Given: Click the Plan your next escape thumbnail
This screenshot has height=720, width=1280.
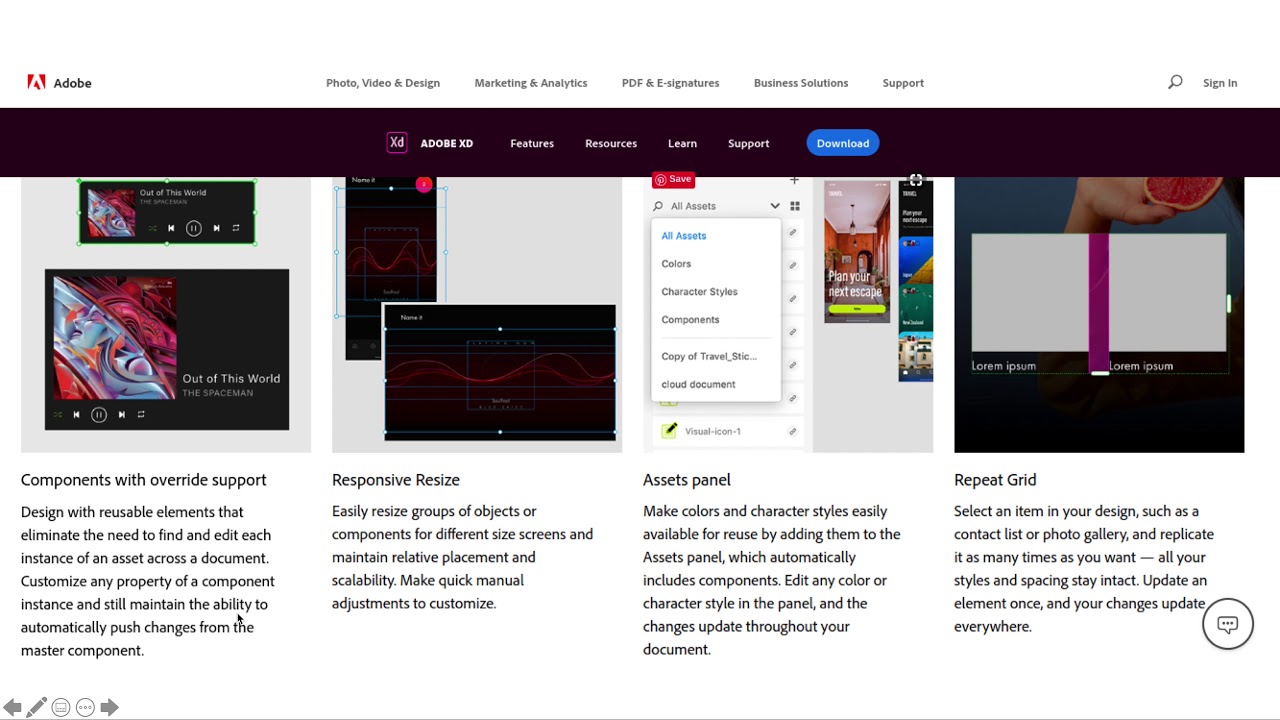Looking at the screenshot, I should pos(857,251).
